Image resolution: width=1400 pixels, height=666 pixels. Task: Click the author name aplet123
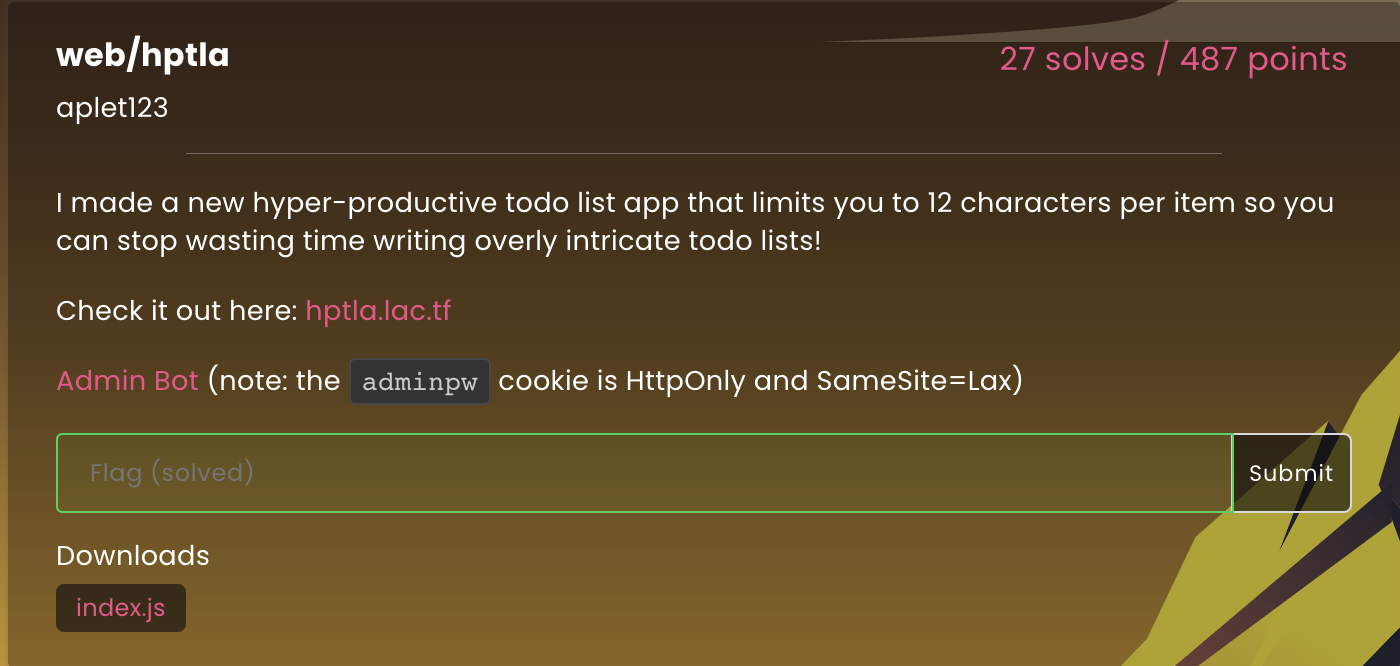[x=112, y=107]
